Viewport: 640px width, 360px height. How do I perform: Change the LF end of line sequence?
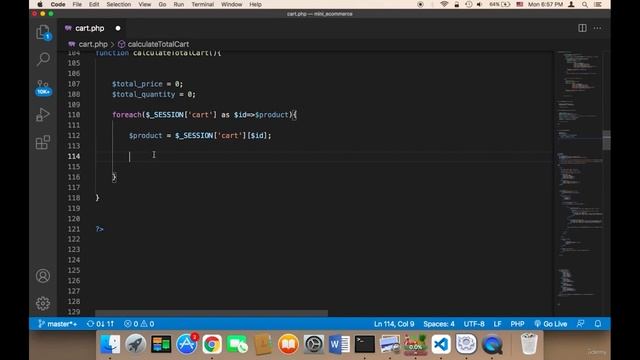point(497,324)
